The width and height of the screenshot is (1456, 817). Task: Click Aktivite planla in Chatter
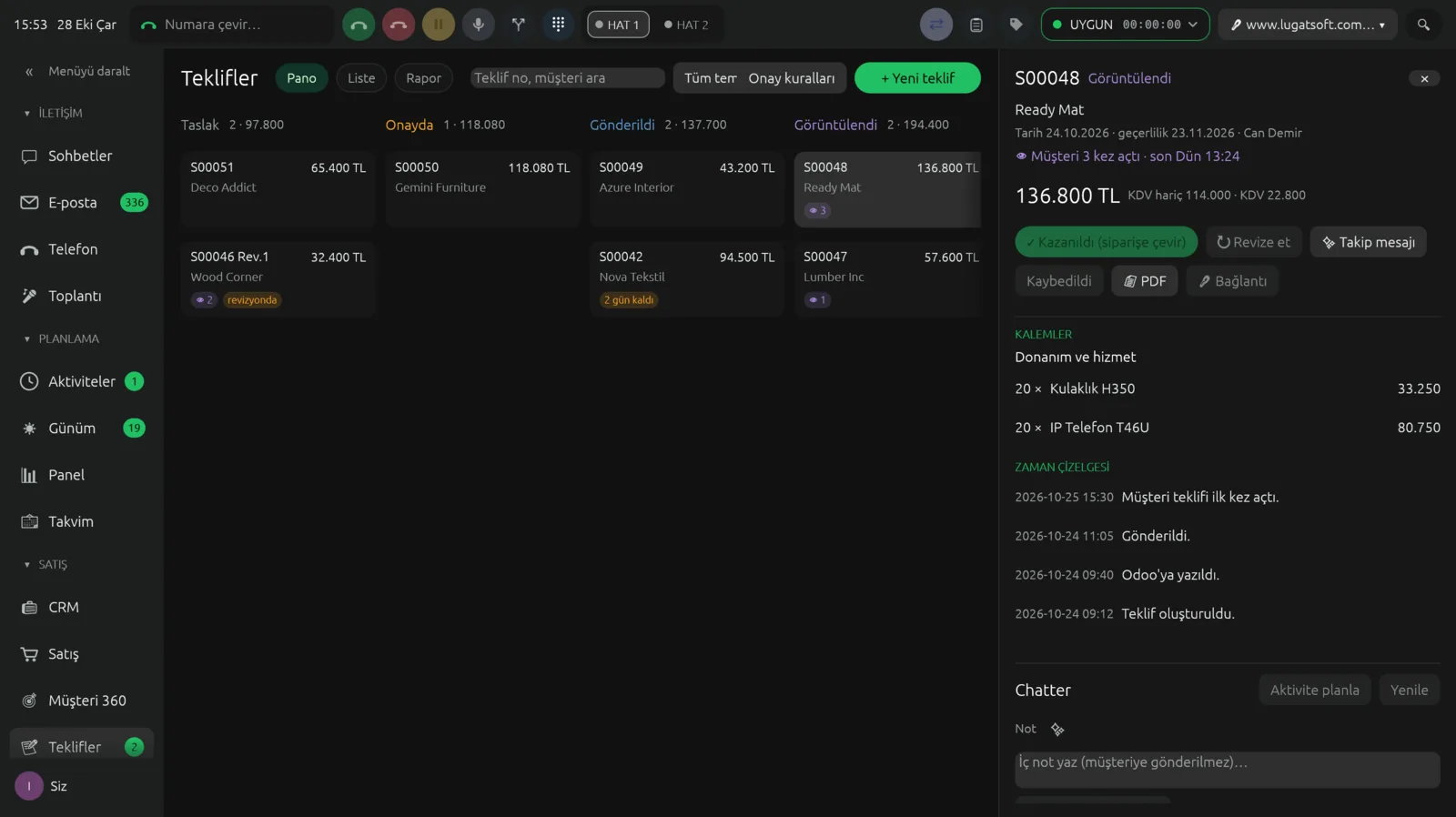tap(1315, 690)
